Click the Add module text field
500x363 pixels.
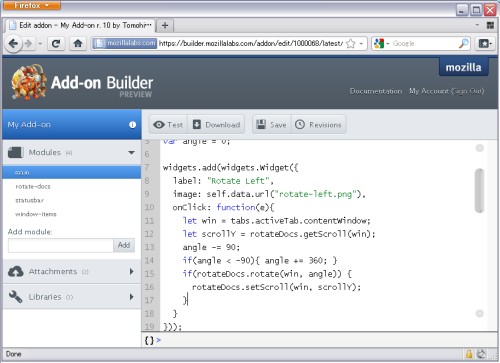coord(61,245)
